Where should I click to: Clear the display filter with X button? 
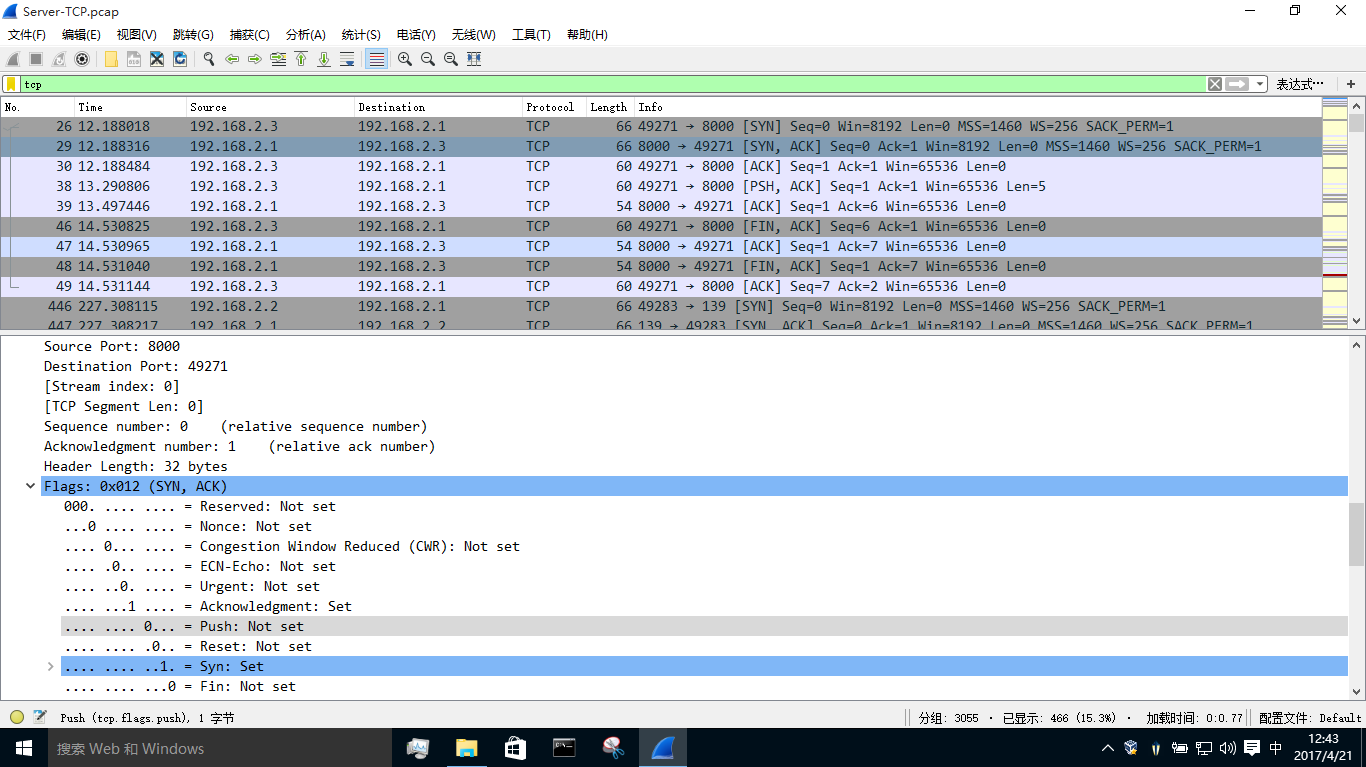click(1214, 84)
